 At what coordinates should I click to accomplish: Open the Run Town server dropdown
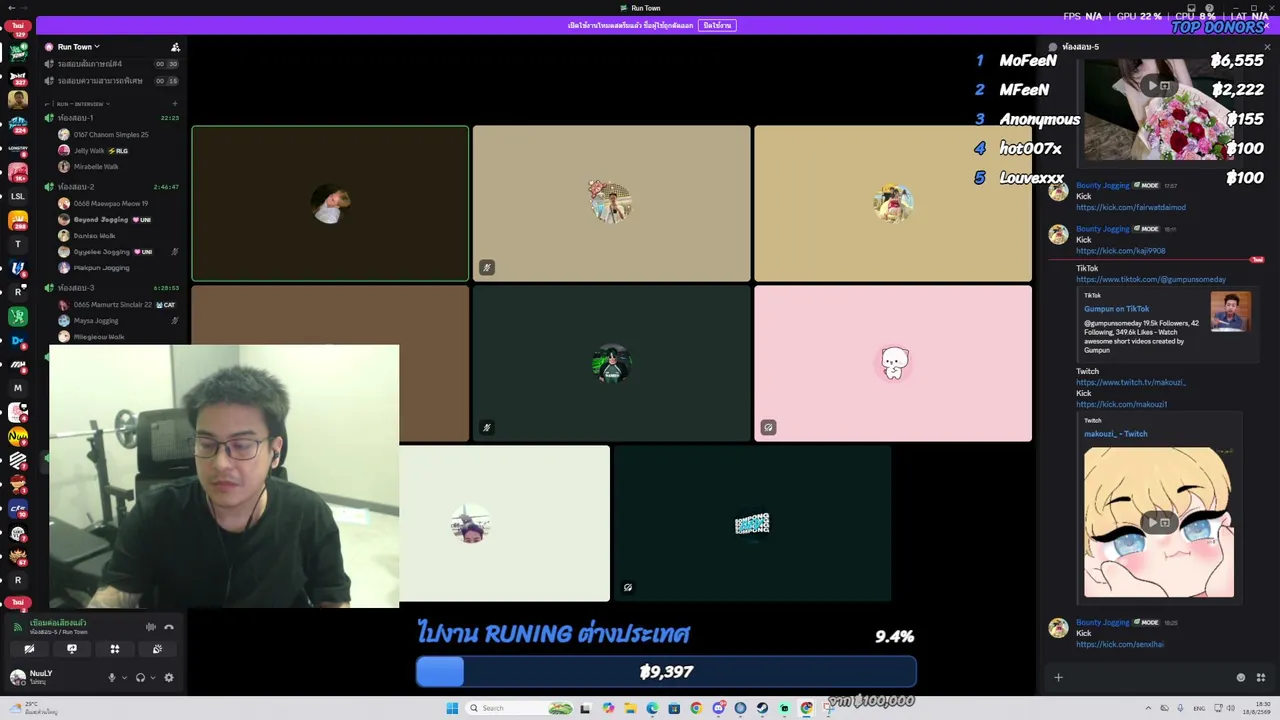78,47
